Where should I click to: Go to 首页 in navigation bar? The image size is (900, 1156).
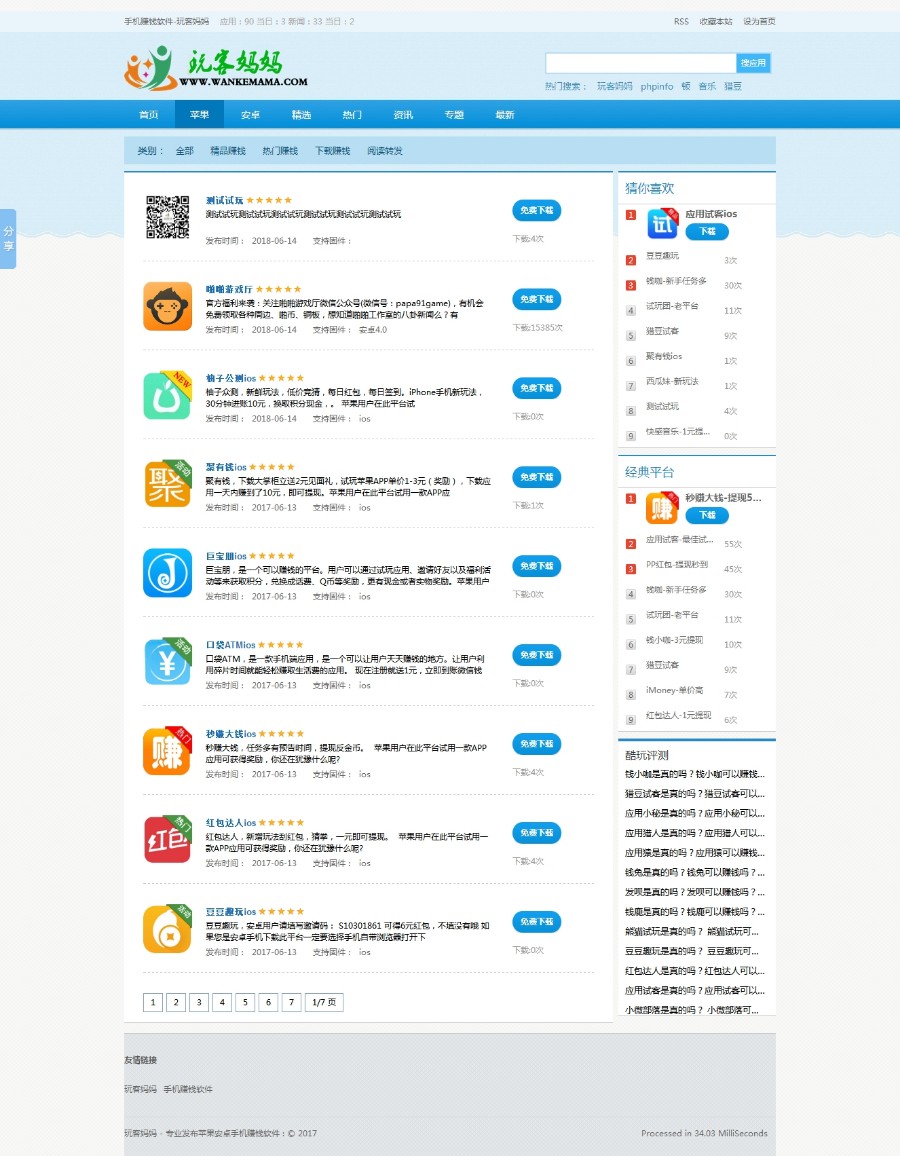[x=149, y=115]
